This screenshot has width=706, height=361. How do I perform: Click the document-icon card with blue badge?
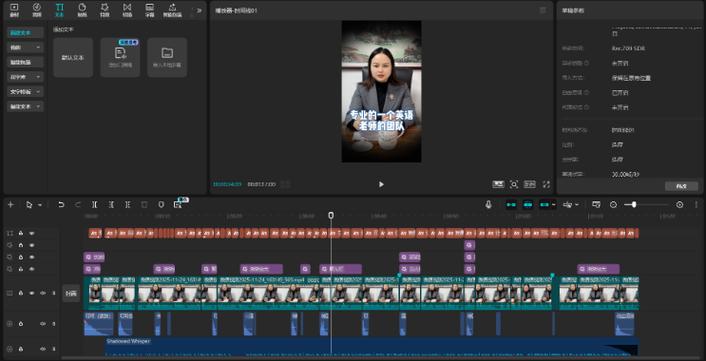click(120, 57)
